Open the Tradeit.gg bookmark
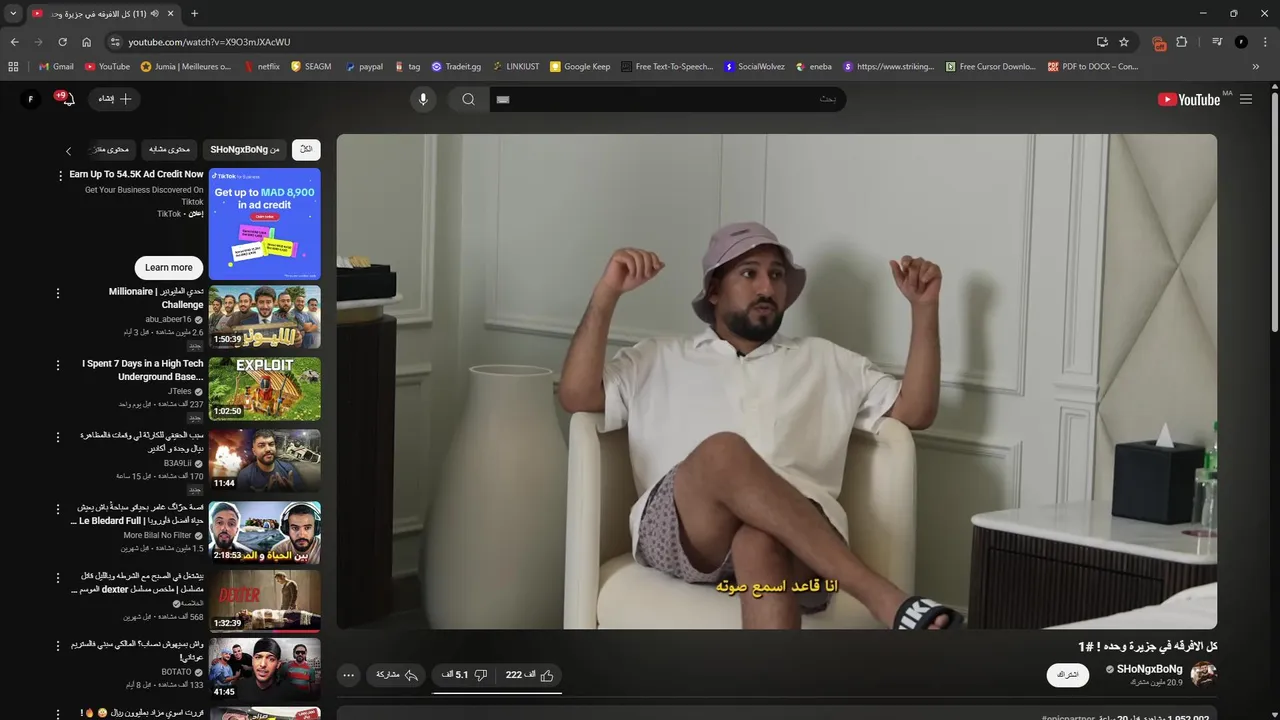This screenshot has width=1280, height=720. pos(456,67)
